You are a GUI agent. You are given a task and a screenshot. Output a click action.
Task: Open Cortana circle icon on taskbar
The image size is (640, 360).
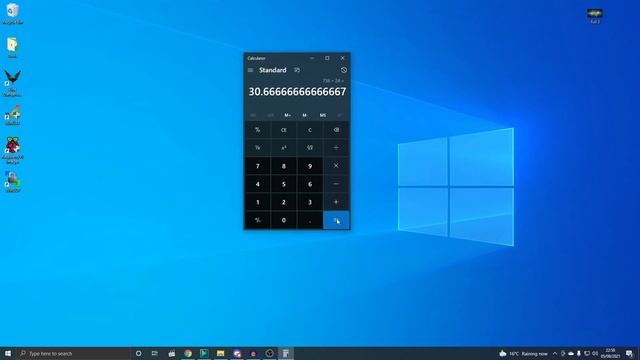[138, 353]
